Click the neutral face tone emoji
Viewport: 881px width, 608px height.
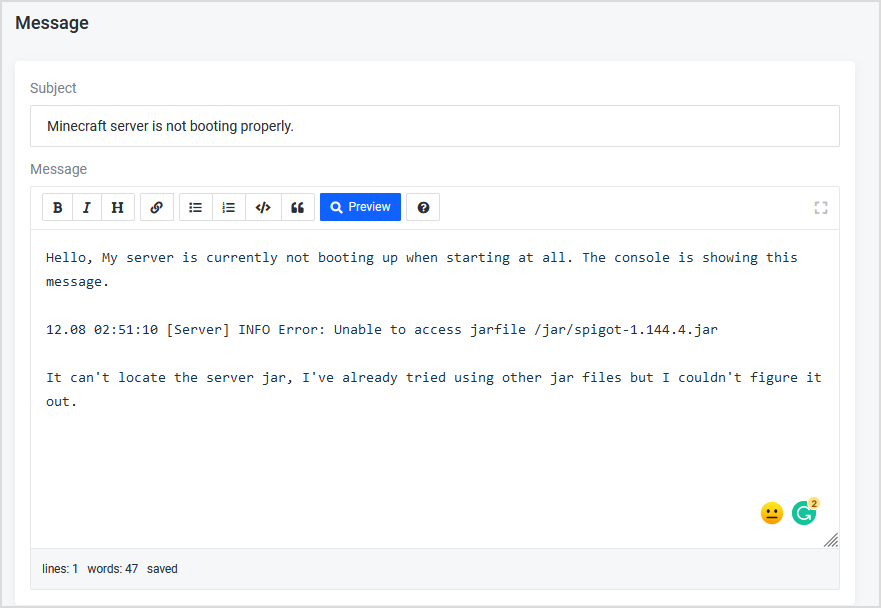pyautogui.click(x=772, y=513)
